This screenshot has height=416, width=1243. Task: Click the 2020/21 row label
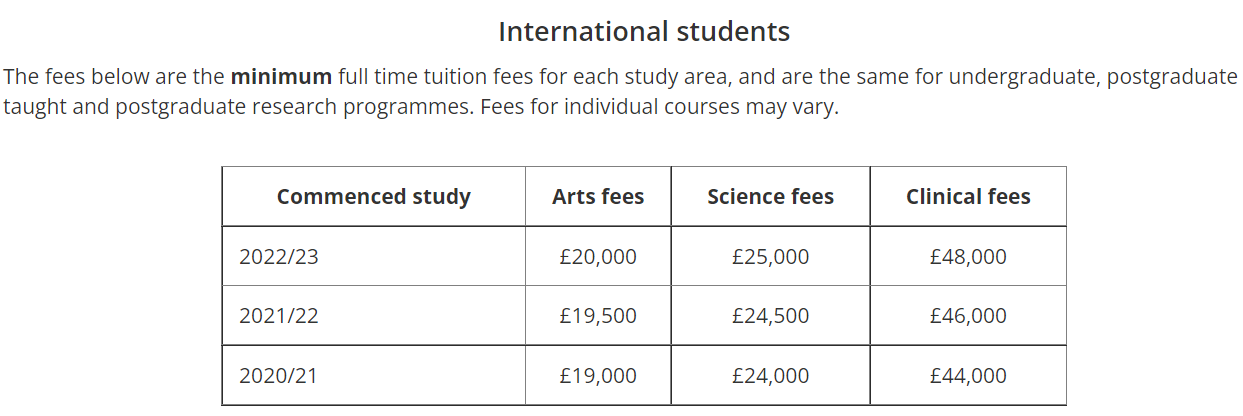pos(279,376)
